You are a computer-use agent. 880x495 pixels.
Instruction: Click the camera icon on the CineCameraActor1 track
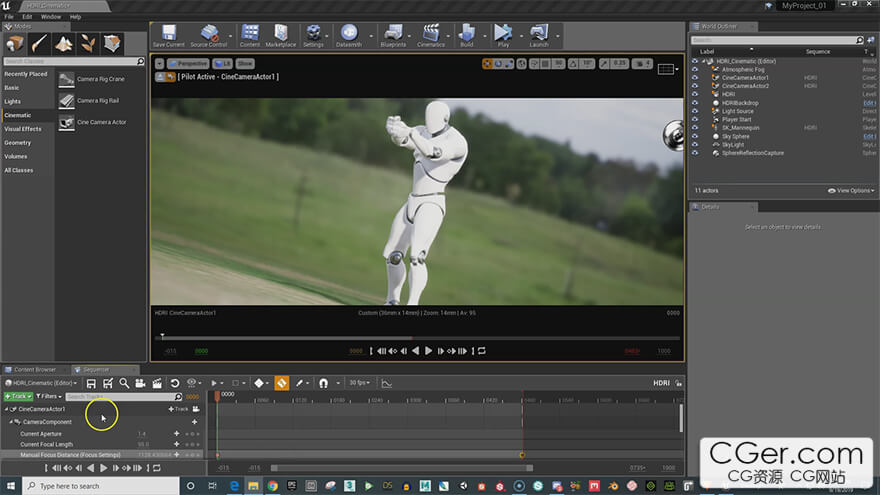(196, 409)
